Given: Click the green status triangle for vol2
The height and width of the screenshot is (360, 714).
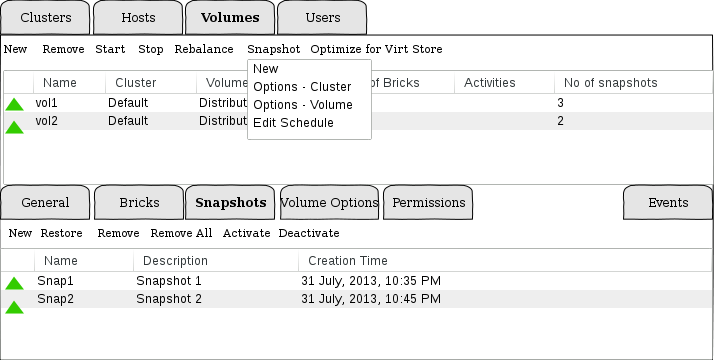Looking at the screenshot, I should [14, 127].
